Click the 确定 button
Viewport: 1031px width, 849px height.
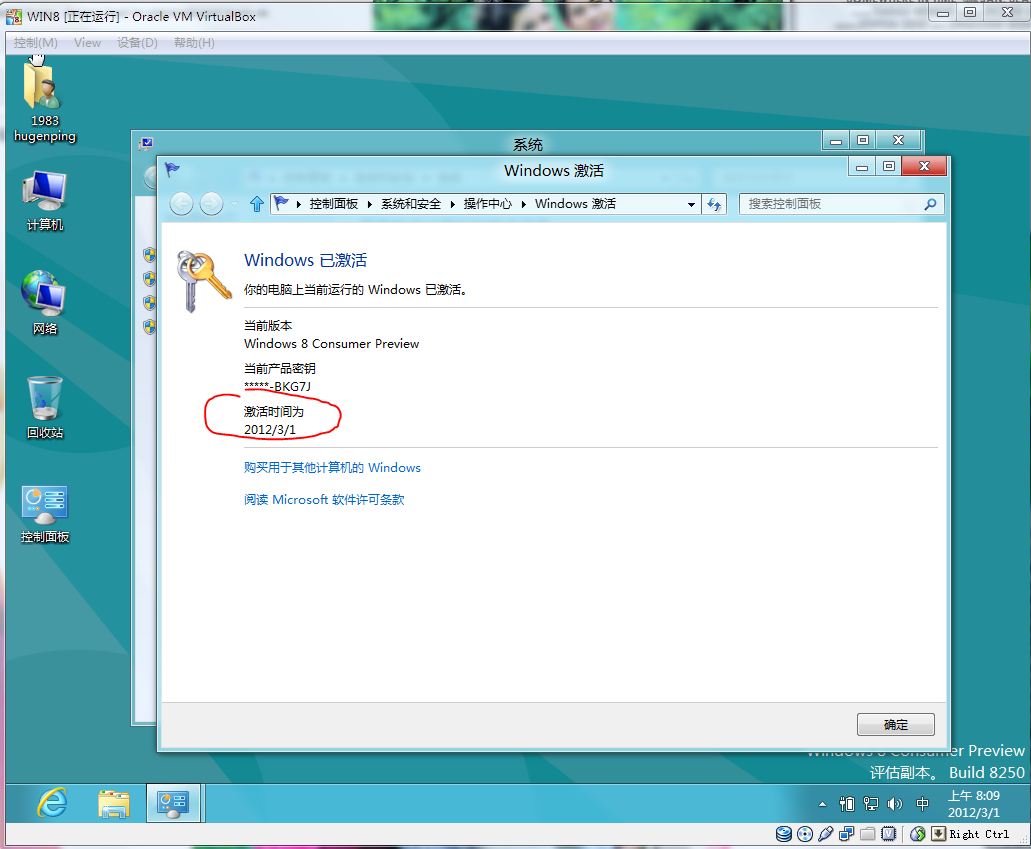point(895,725)
